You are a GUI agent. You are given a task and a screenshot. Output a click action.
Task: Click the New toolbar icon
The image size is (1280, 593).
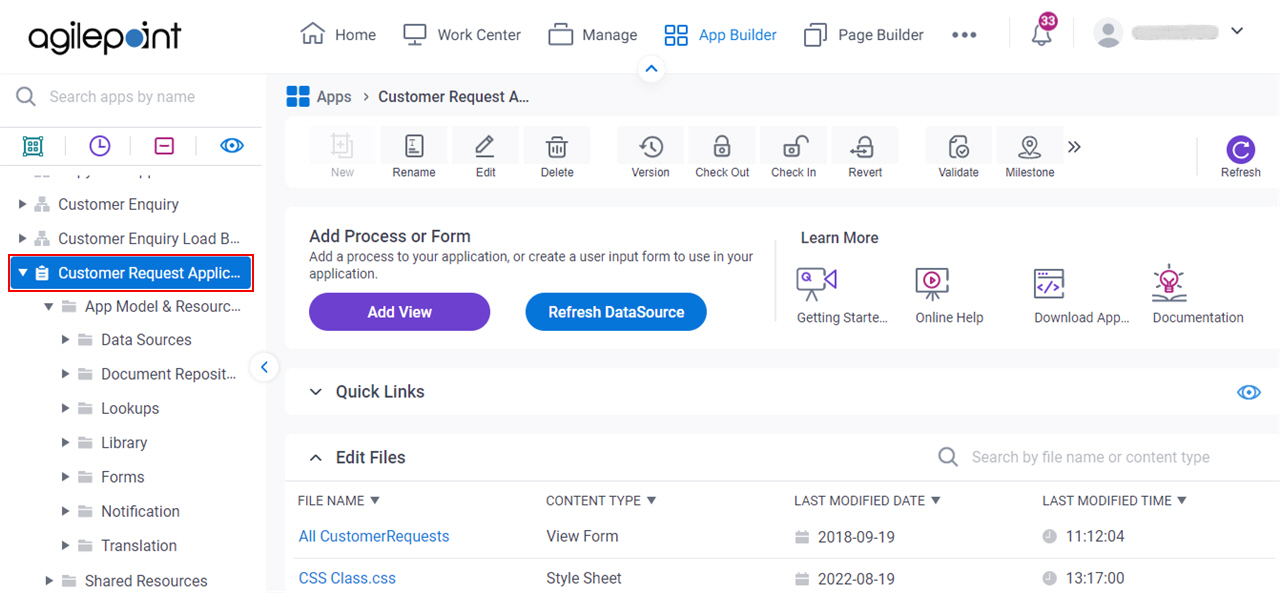[342, 147]
